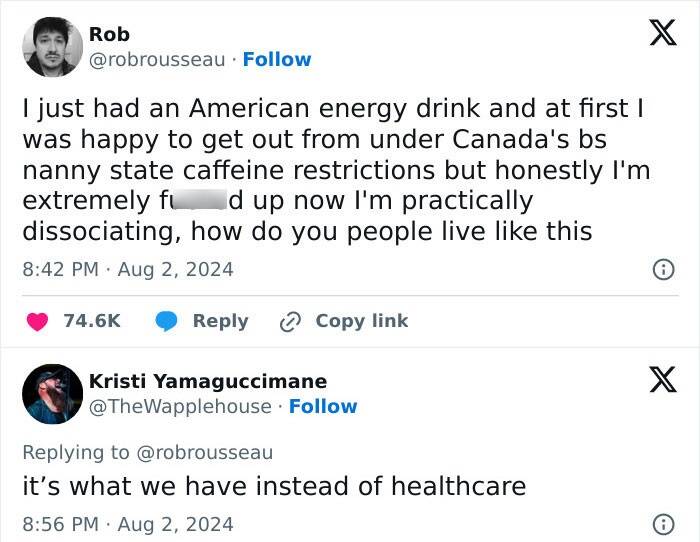Open the @TheWapplehouse handle
The image size is (700, 542).
pyautogui.click(x=180, y=406)
